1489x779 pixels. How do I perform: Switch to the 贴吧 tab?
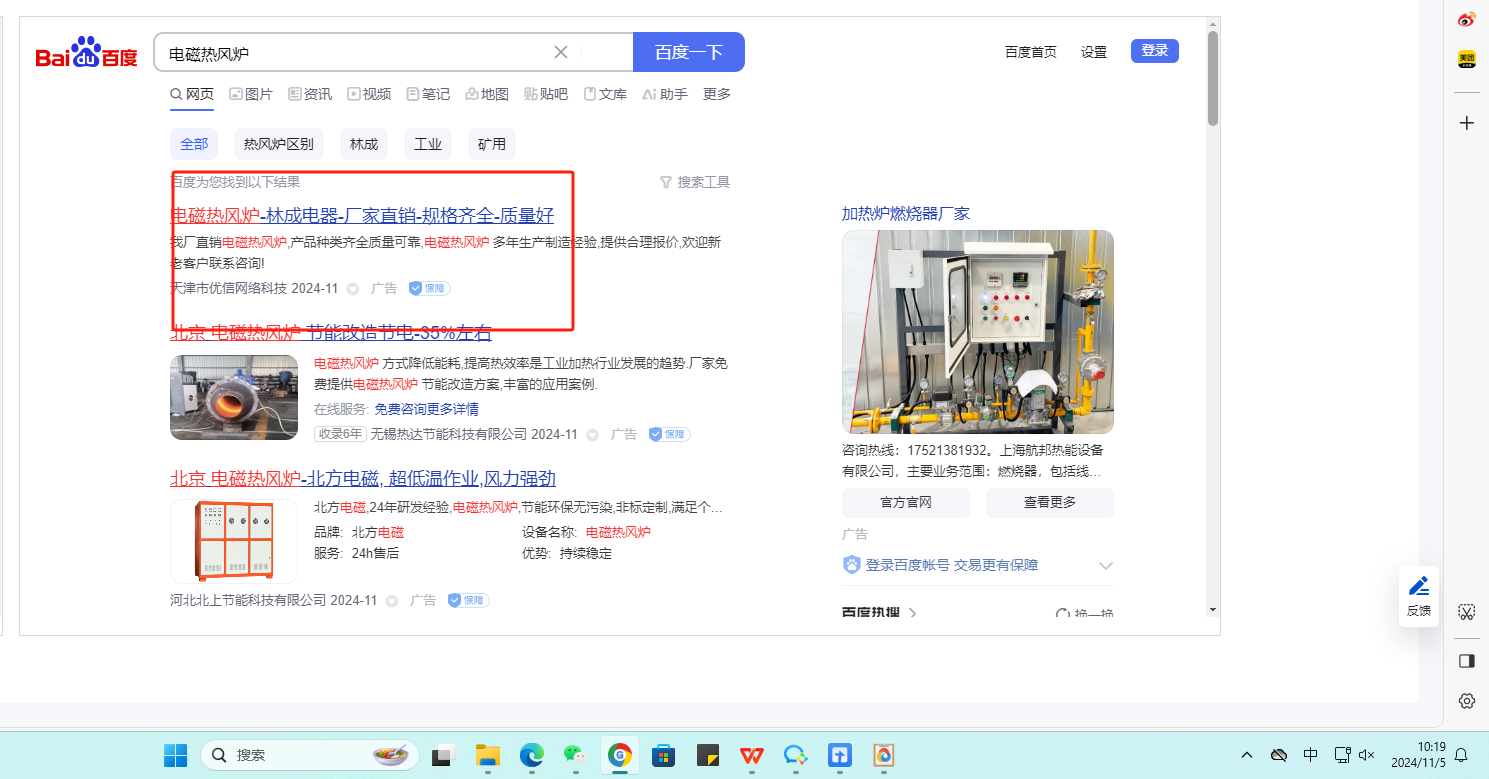(546, 94)
